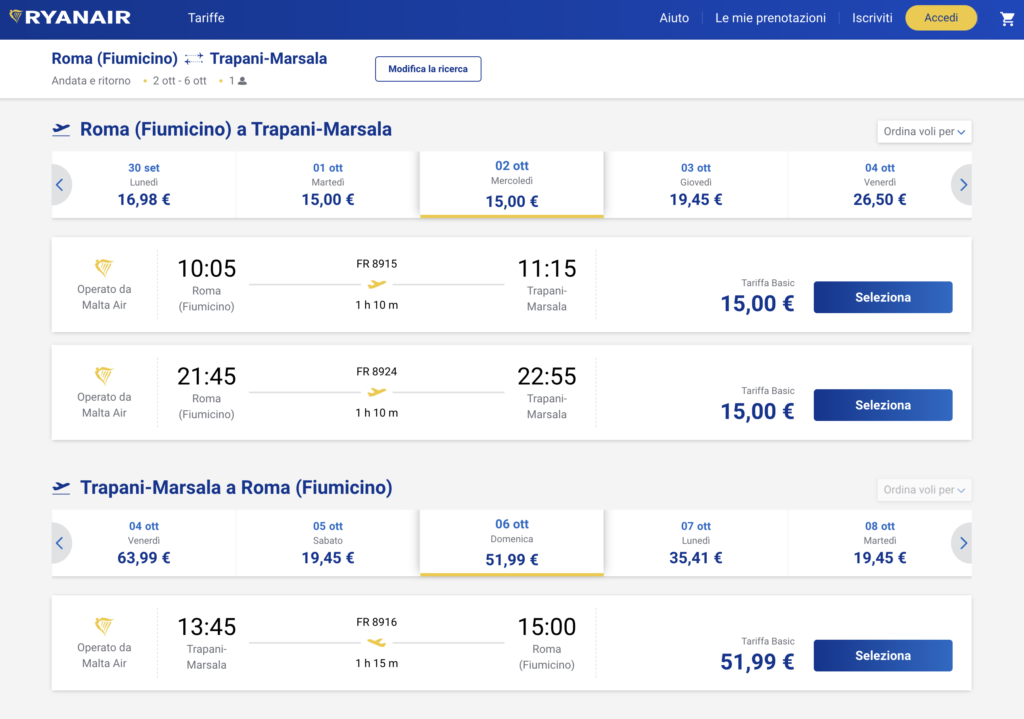Show earlier outbound dates with left arrow
The width and height of the screenshot is (1024, 719).
tap(61, 185)
